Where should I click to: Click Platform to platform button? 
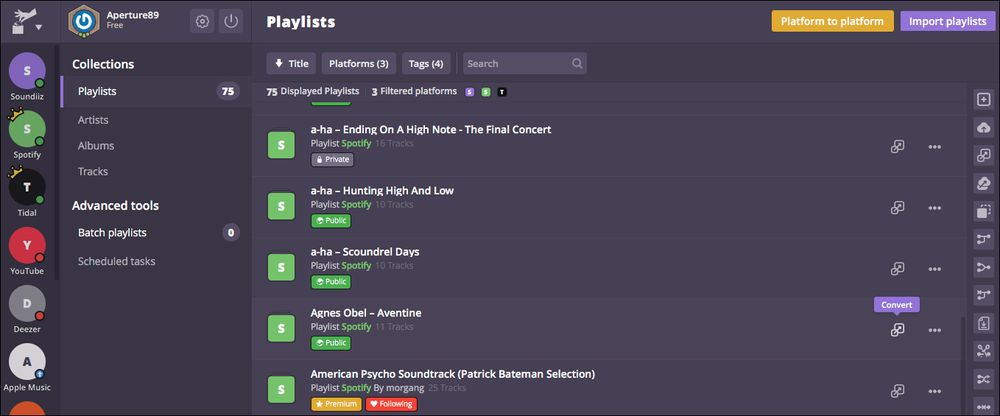(x=832, y=21)
